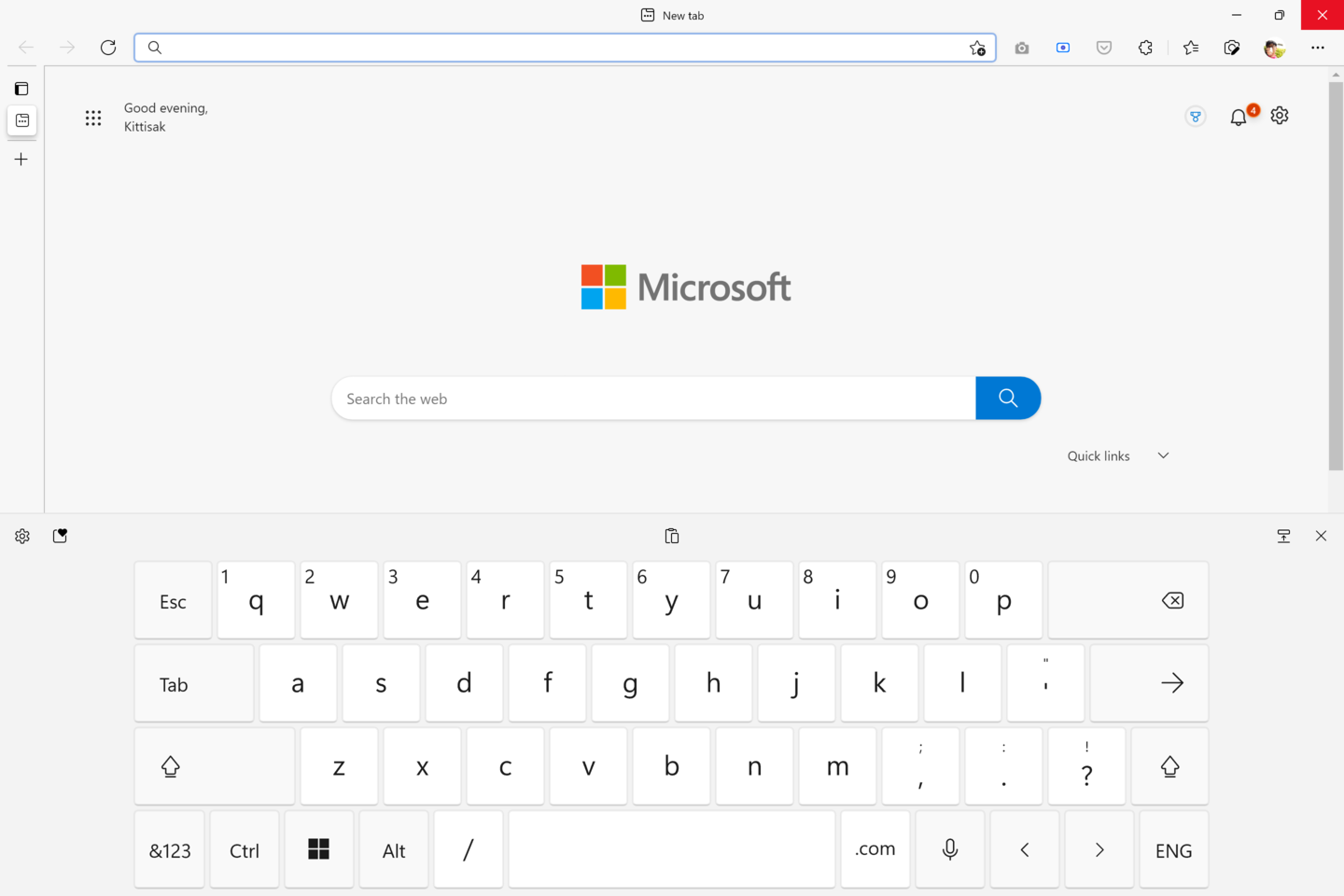
Task: Open the user profile avatar
Action: point(1274,48)
